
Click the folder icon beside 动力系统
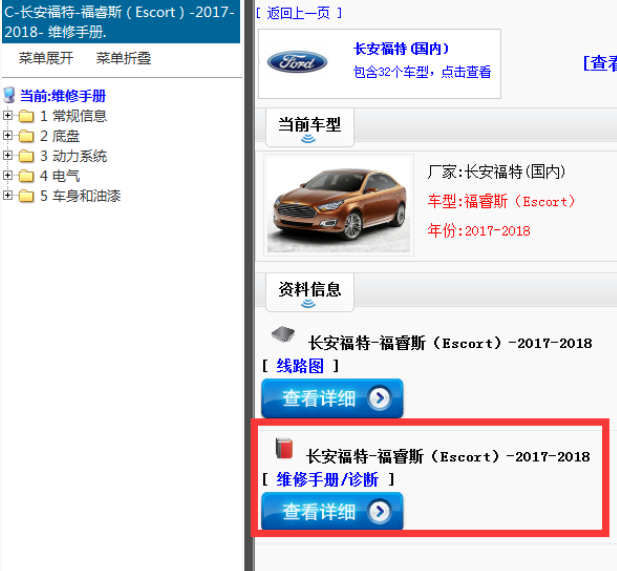coord(26,156)
